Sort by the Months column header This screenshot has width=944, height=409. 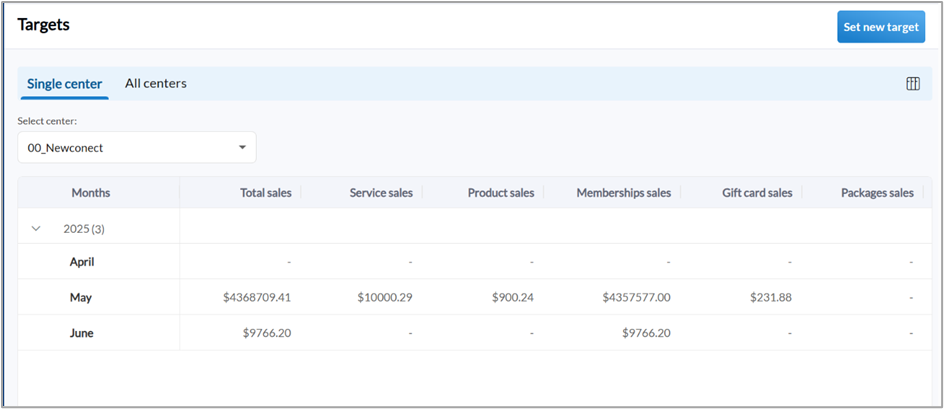click(x=91, y=193)
